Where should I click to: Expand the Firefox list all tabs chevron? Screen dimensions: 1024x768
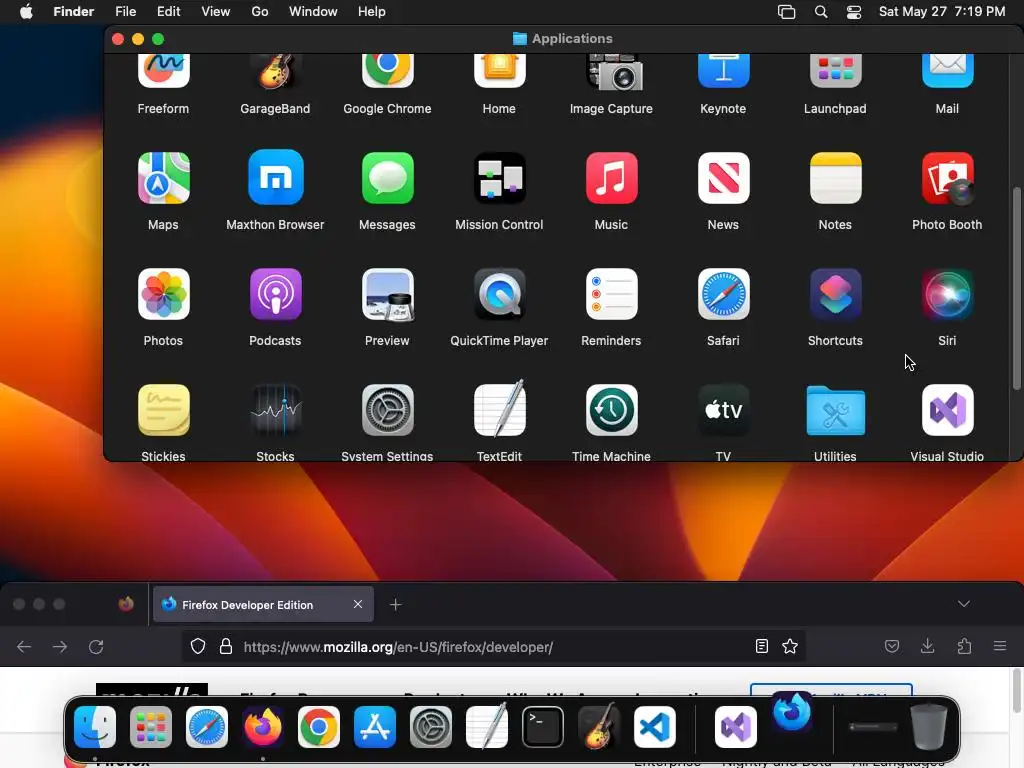tap(964, 603)
